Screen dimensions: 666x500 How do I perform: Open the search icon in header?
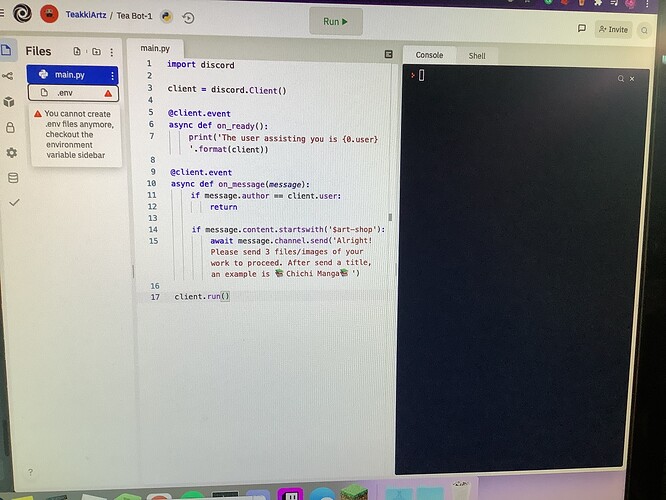[x=644, y=31]
